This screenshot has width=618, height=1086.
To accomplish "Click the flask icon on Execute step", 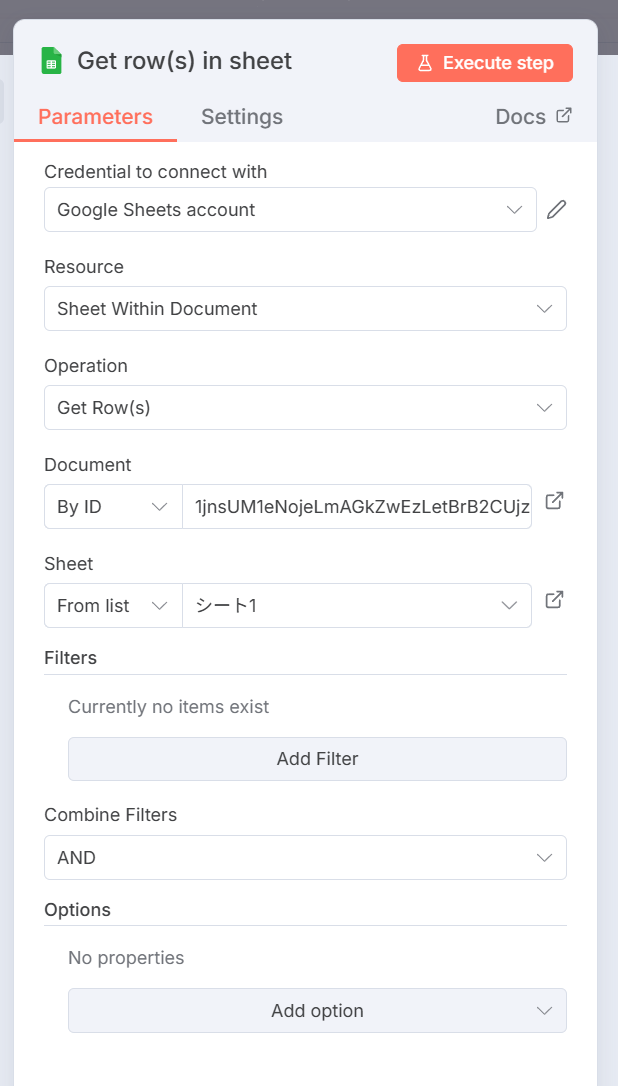I will click(x=425, y=63).
